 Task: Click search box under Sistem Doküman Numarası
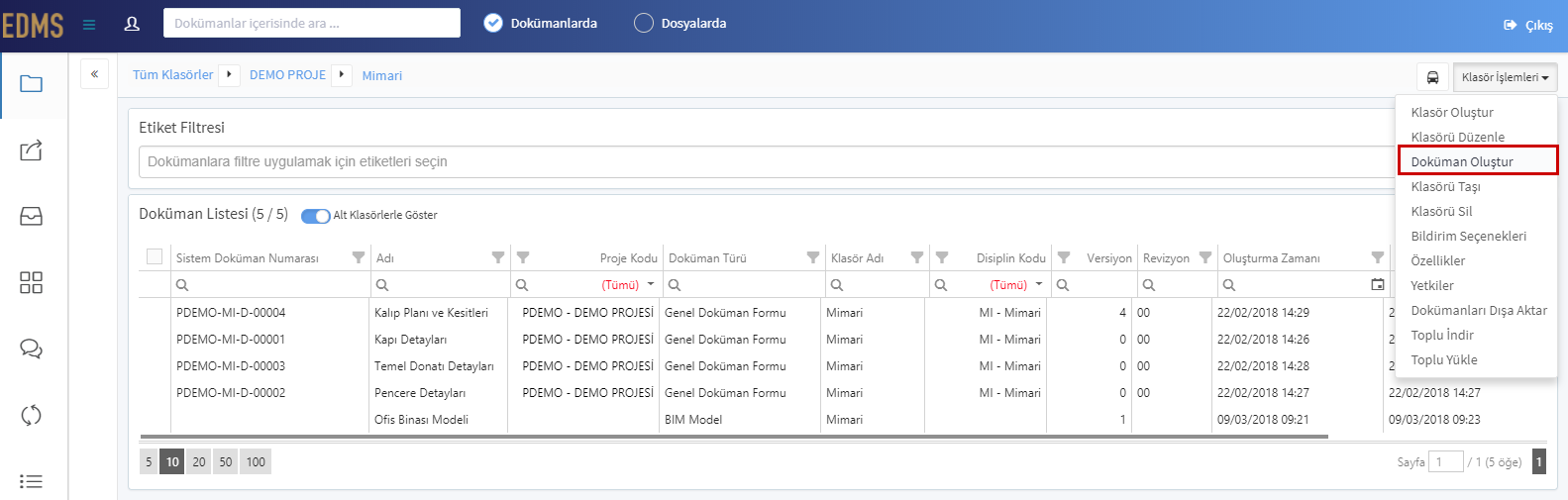pos(270,284)
